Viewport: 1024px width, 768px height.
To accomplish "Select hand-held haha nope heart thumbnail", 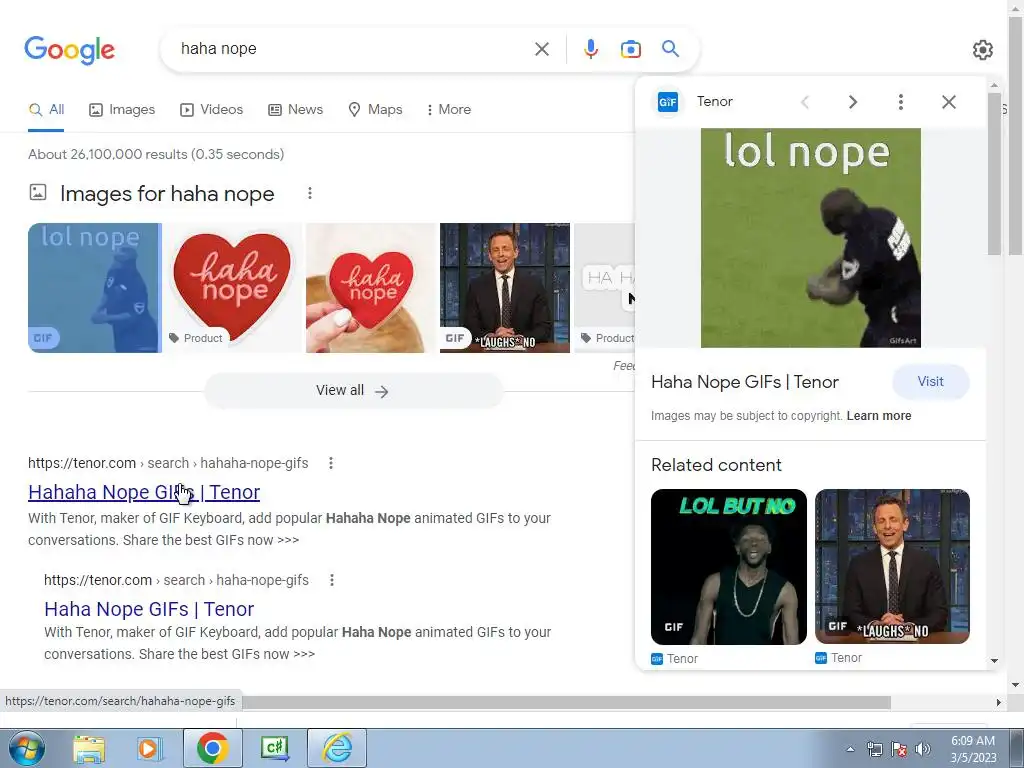I will (371, 288).
